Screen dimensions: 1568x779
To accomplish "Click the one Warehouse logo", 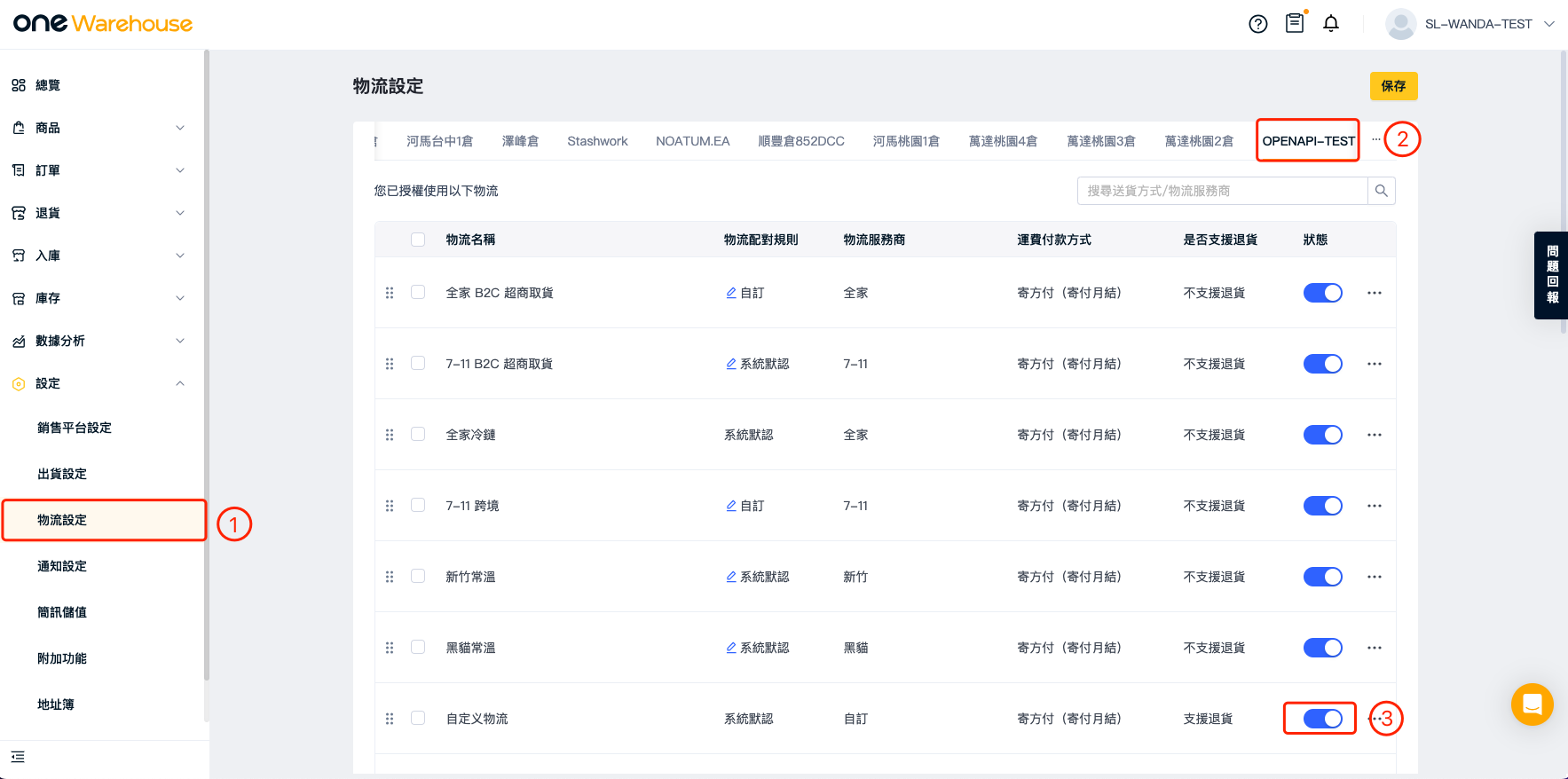I will [x=103, y=23].
